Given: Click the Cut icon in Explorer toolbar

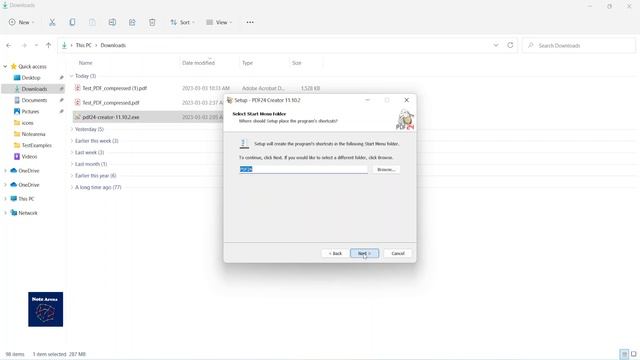Looking at the screenshot, I should tap(52, 22).
